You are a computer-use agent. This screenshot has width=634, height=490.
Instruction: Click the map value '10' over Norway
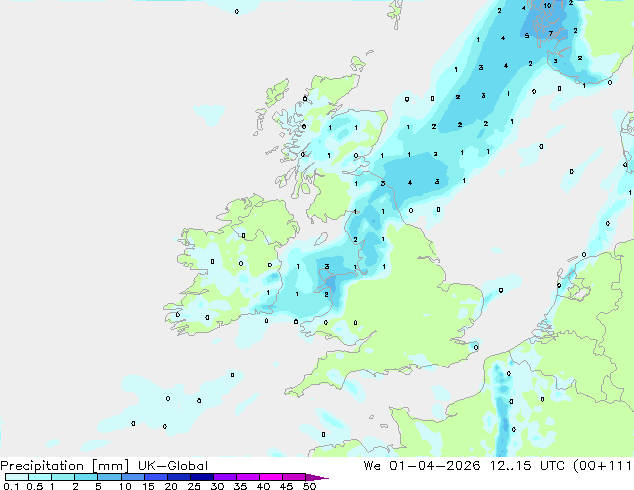point(547,6)
